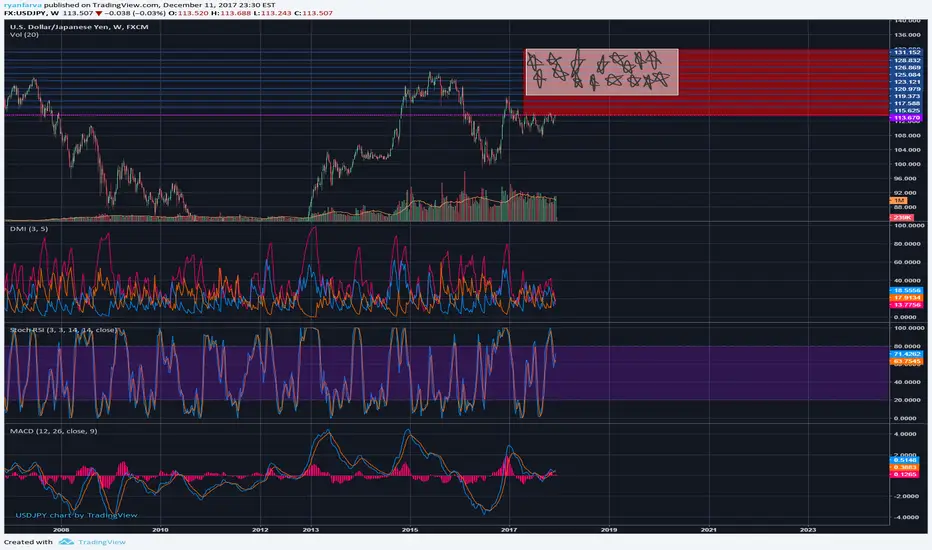Click the 126.869 price level tag

click(906, 67)
